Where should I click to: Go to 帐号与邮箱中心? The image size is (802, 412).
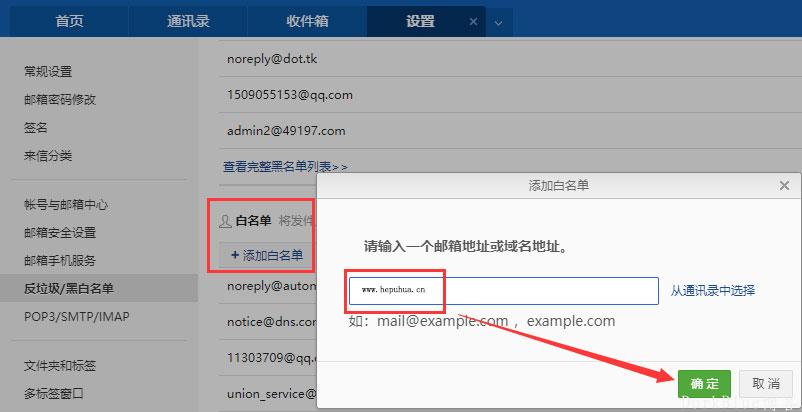[66, 205]
